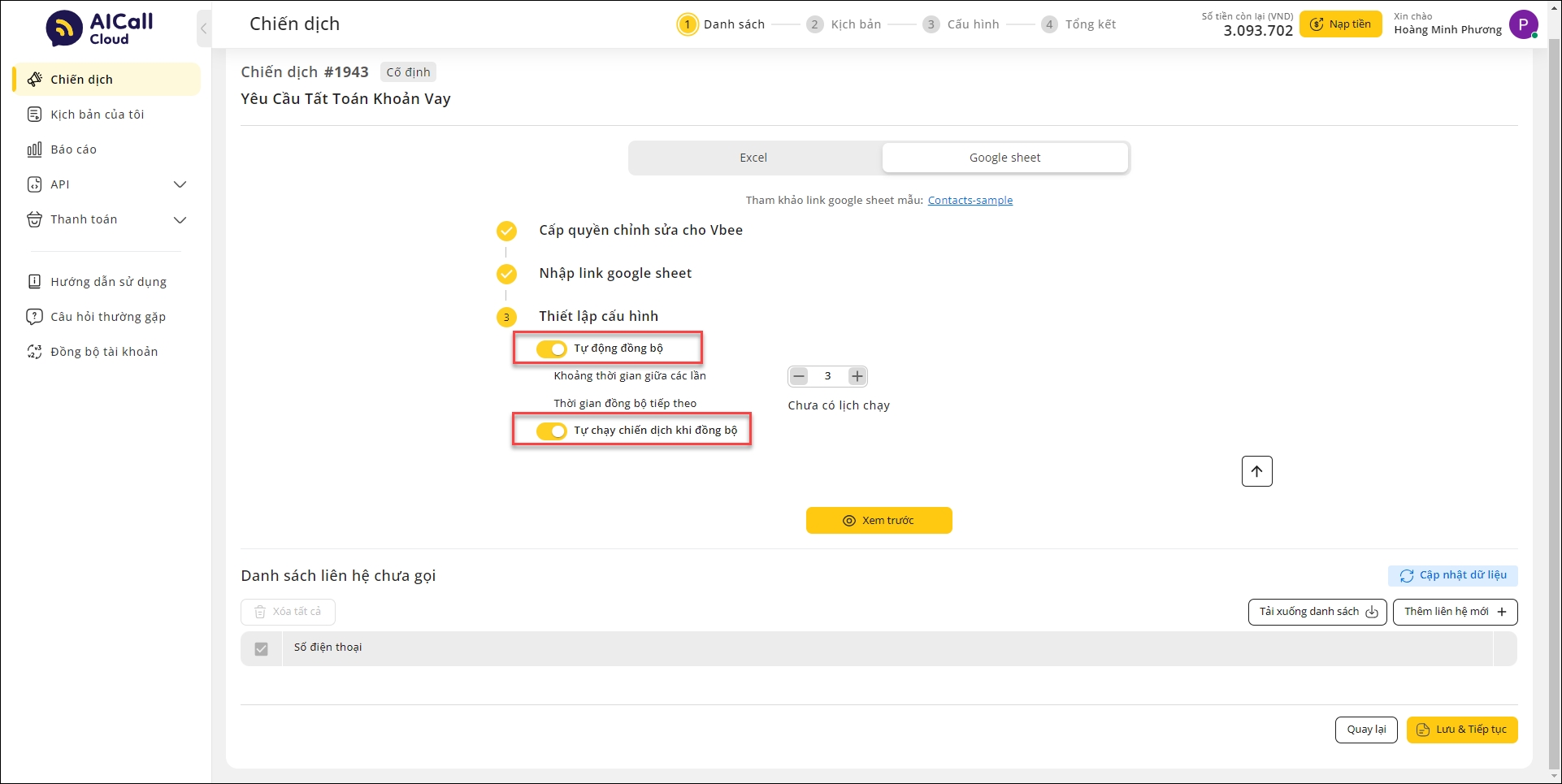
Task: Decrease the sync interval with minus
Action: (799, 376)
